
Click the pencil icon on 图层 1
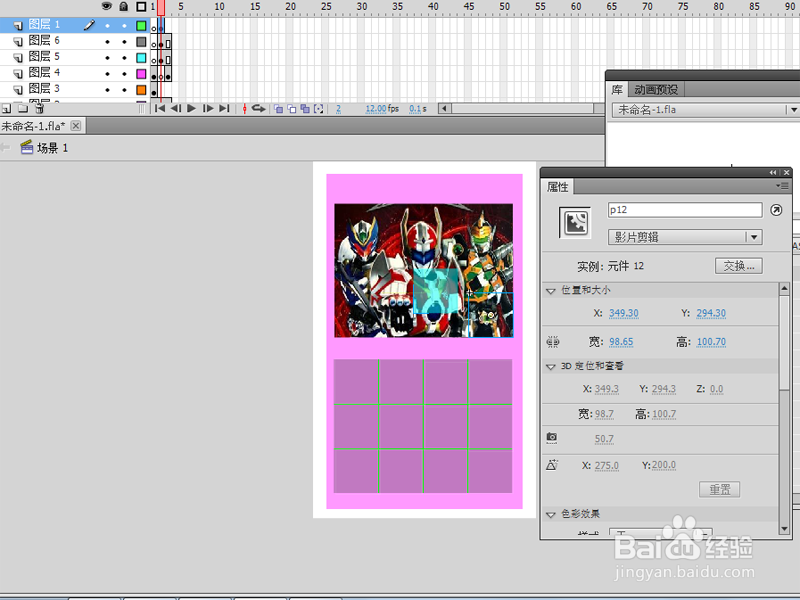click(x=89, y=24)
